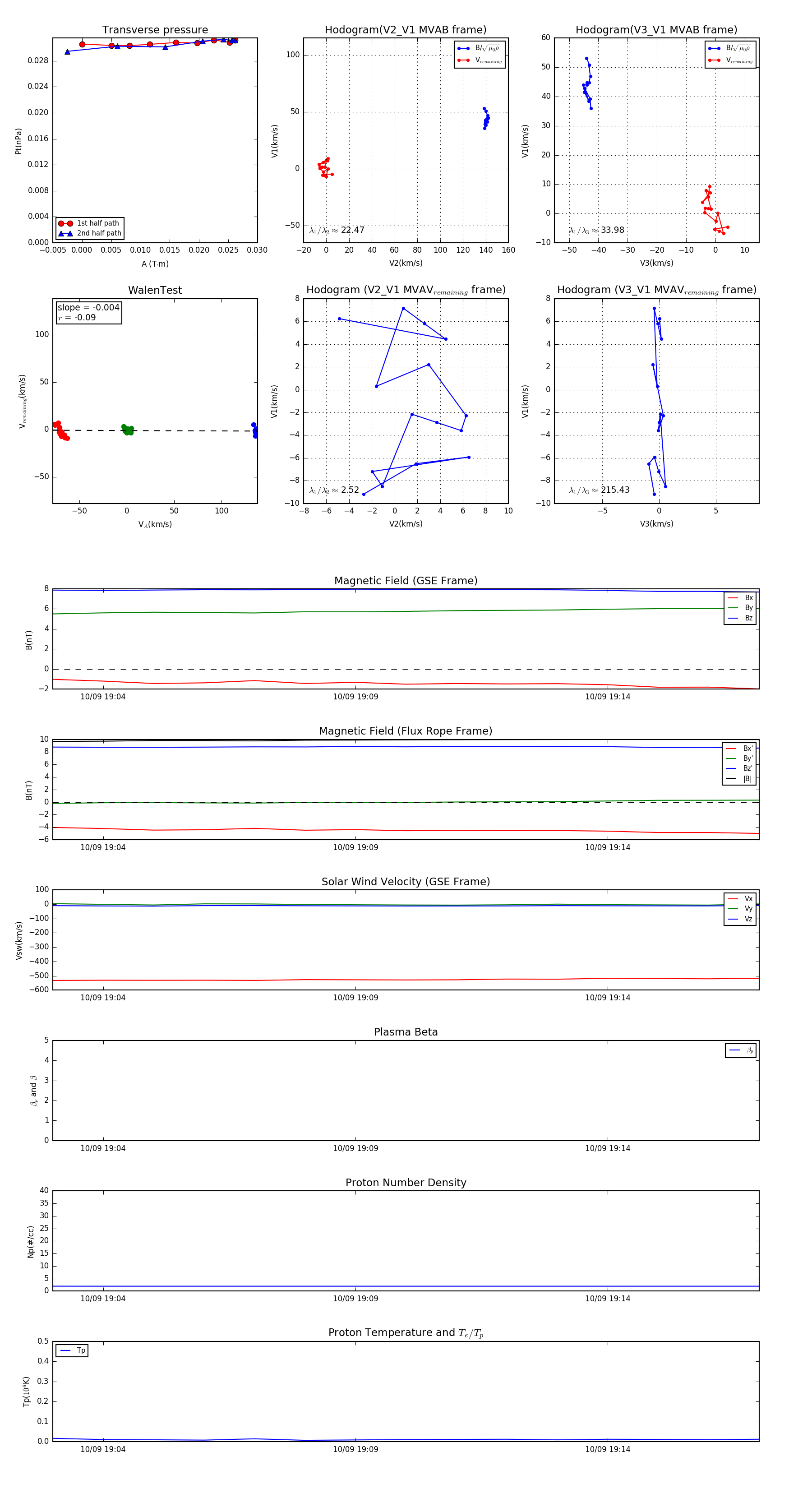The image size is (812, 1489).
Task: Click "10/09 19:14" tick under Solar Wind Velocity plot
Action: click(x=607, y=998)
